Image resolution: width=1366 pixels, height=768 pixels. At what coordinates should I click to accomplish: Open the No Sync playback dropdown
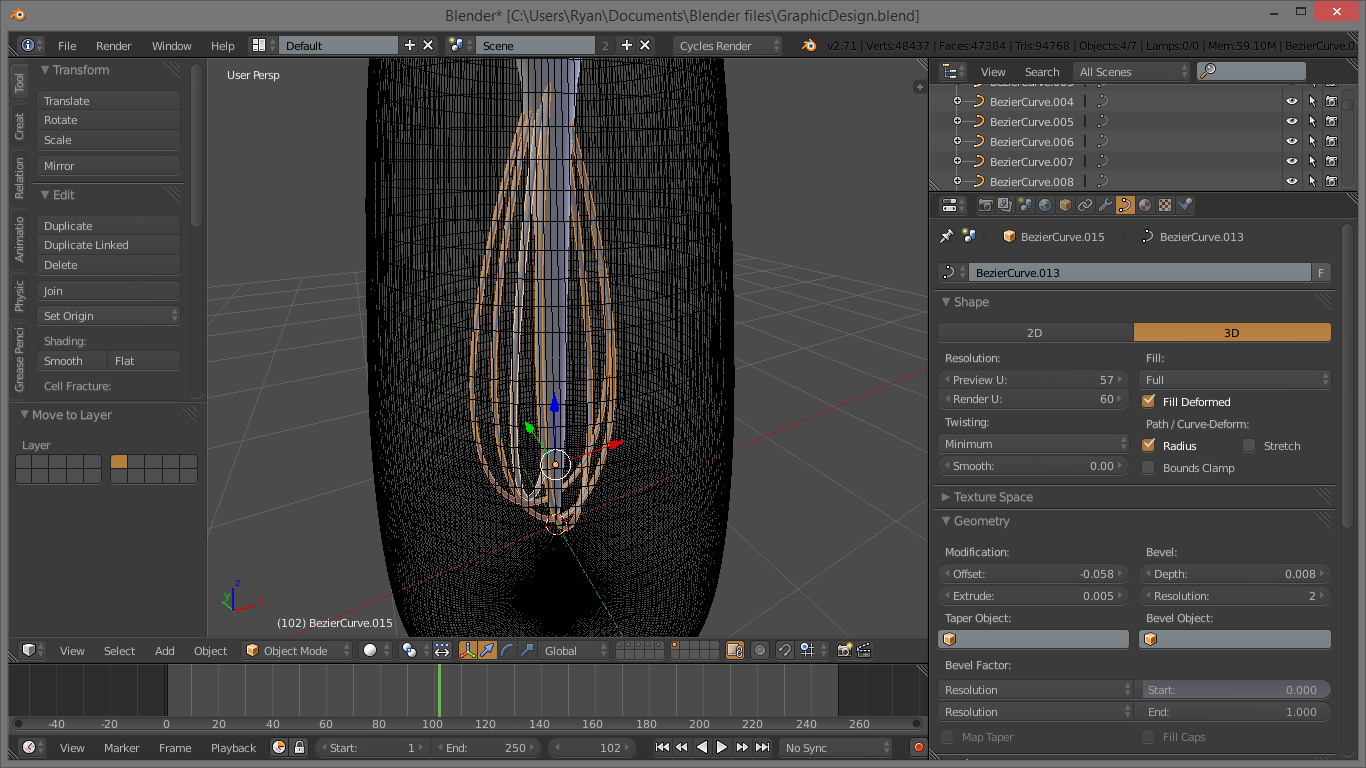(x=835, y=747)
